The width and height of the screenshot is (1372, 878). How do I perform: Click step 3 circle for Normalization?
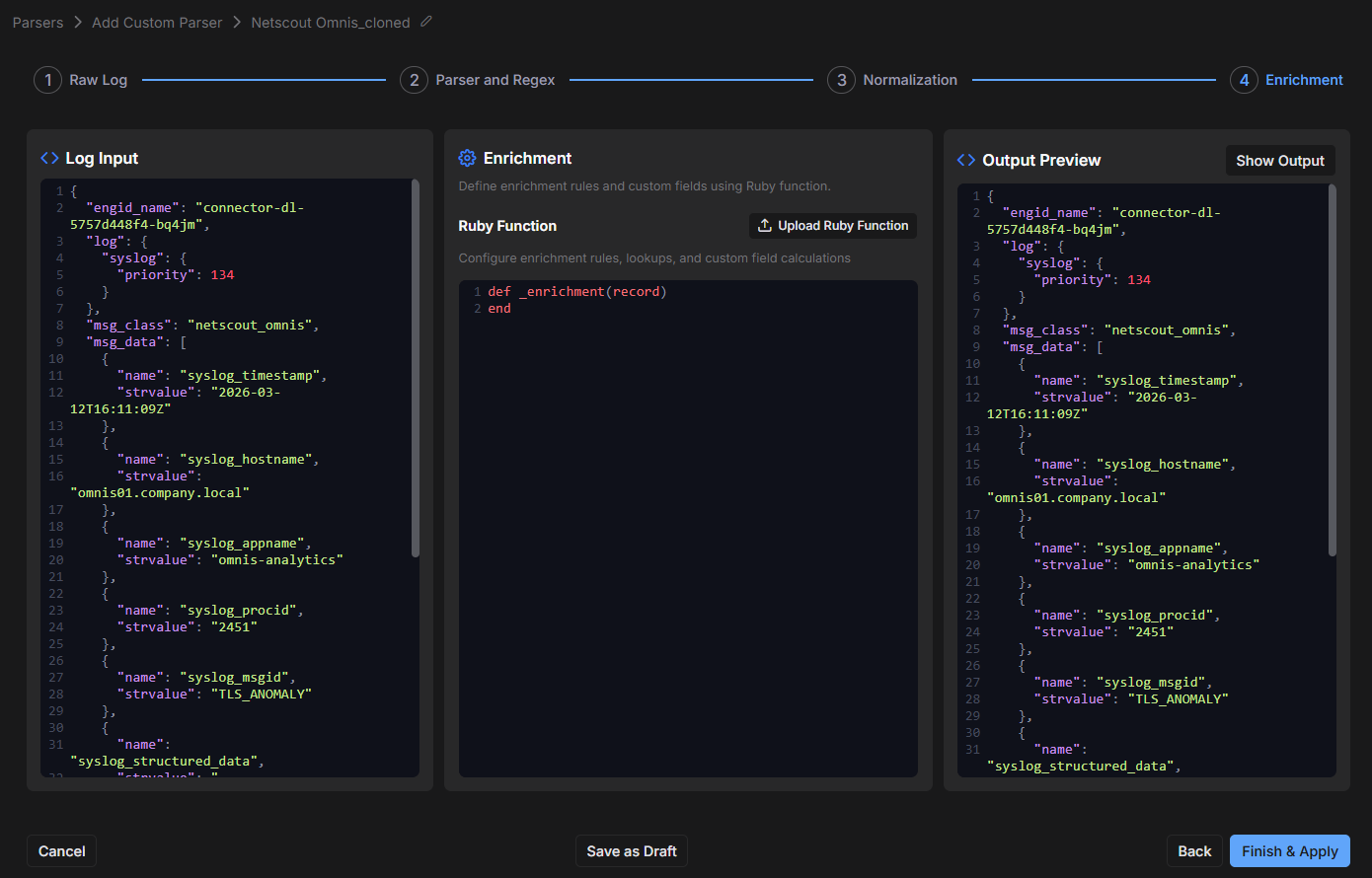pyautogui.click(x=841, y=80)
